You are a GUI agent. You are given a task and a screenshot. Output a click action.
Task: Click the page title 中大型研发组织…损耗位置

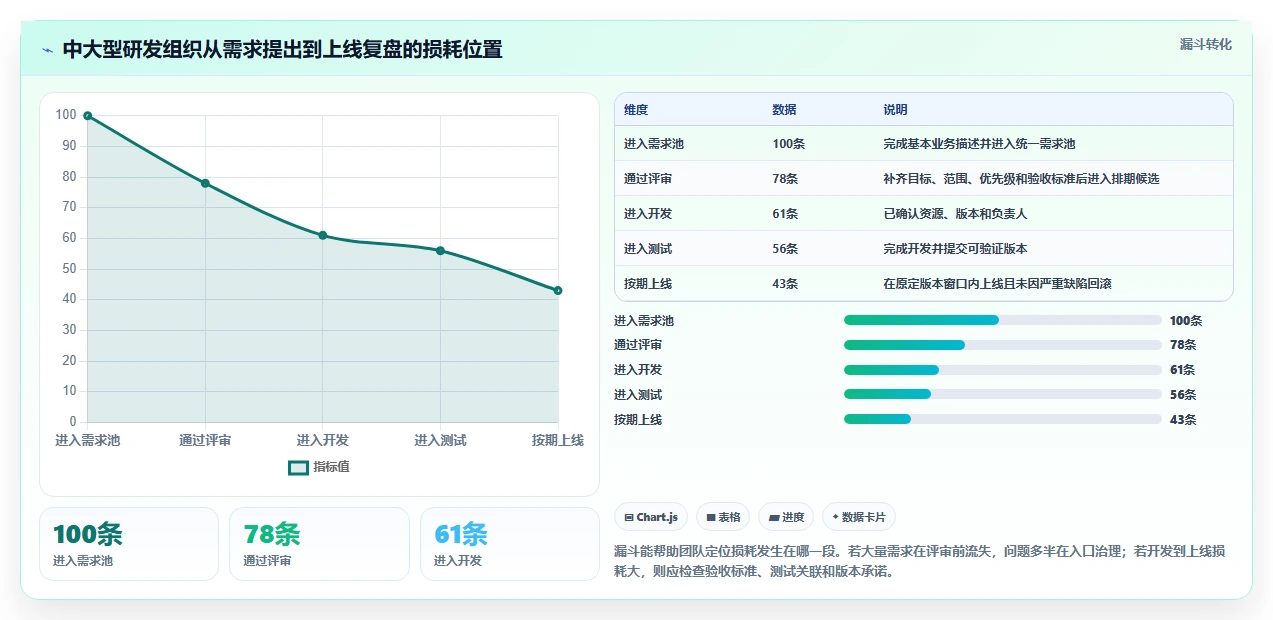282,49
